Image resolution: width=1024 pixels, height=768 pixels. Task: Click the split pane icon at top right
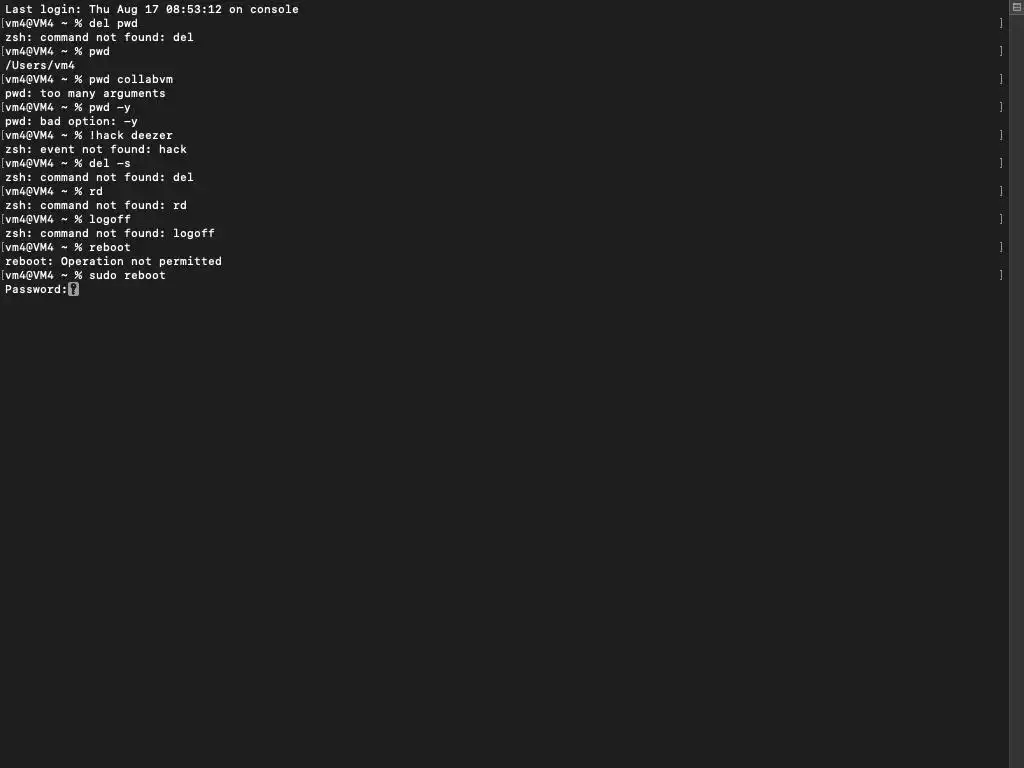1017,7
